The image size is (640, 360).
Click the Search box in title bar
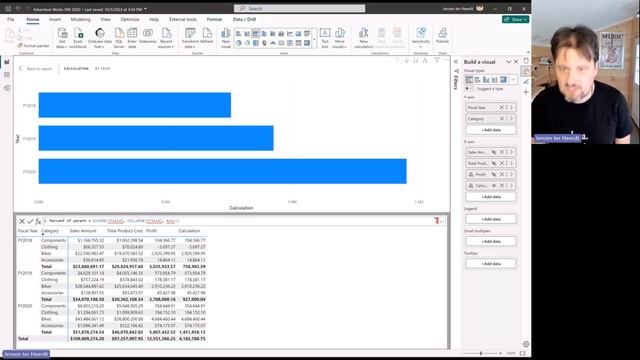pyautogui.click(x=300, y=8)
